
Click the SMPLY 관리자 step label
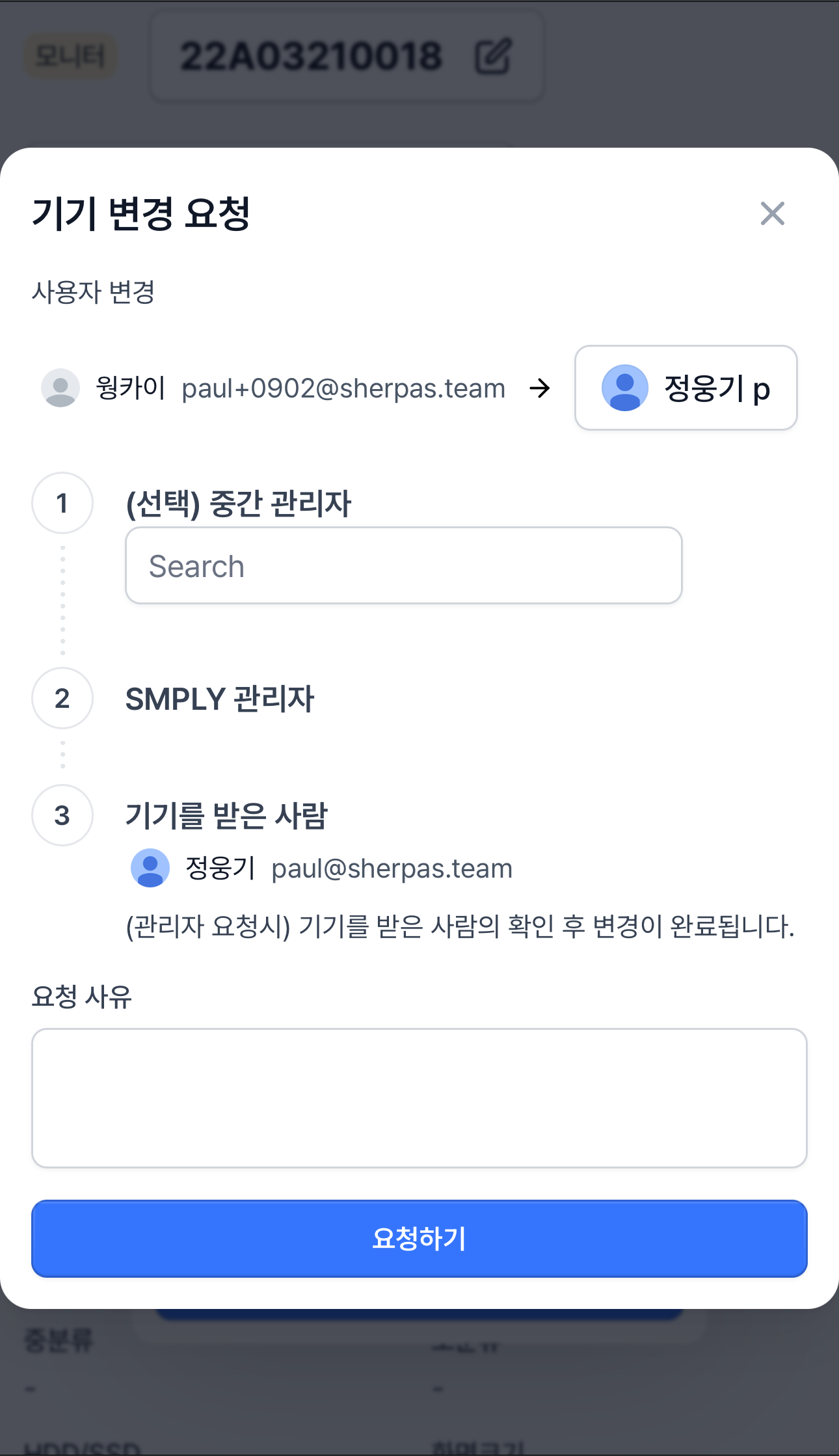click(220, 699)
